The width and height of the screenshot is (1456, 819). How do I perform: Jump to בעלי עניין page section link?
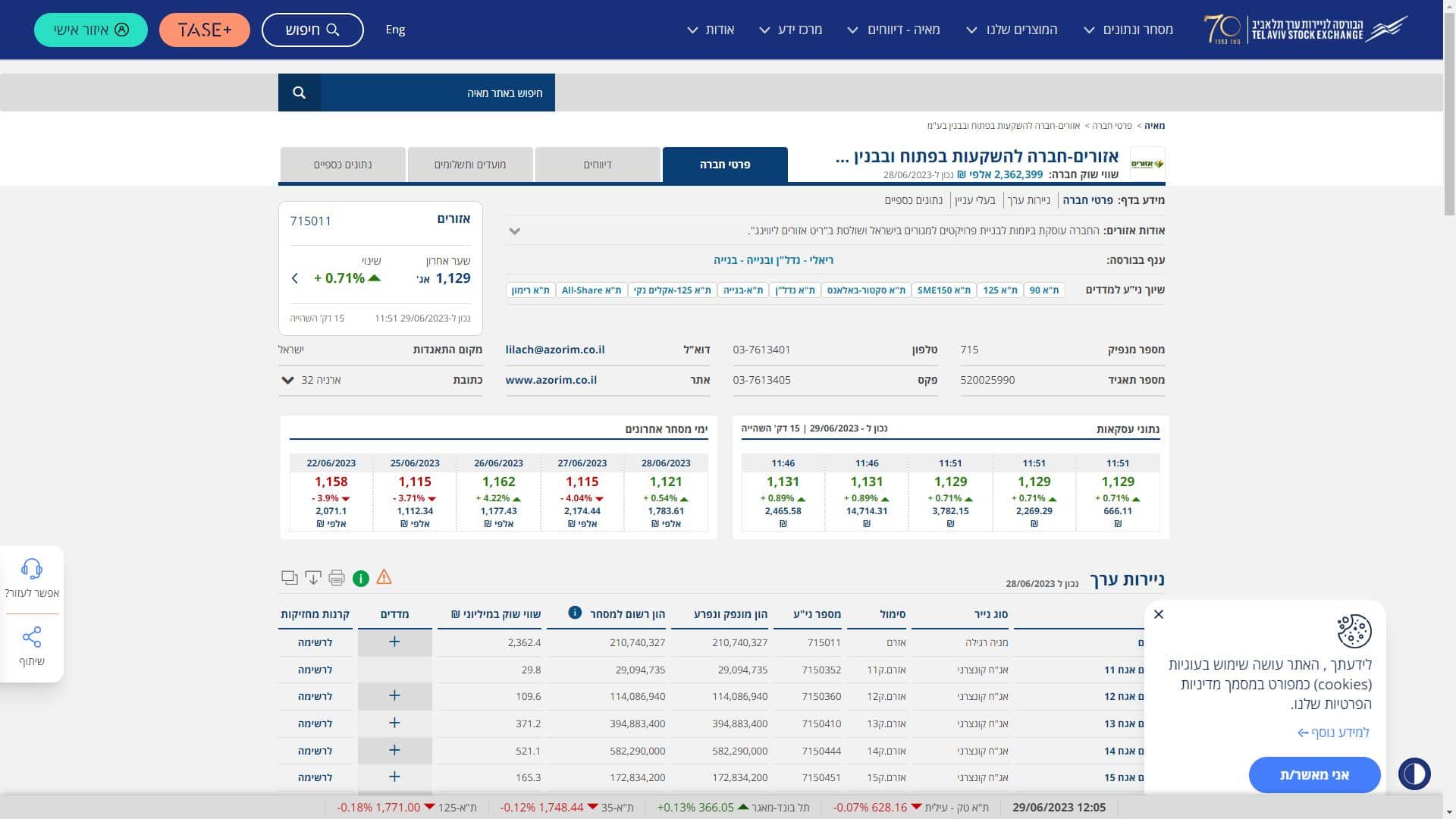point(974,200)
